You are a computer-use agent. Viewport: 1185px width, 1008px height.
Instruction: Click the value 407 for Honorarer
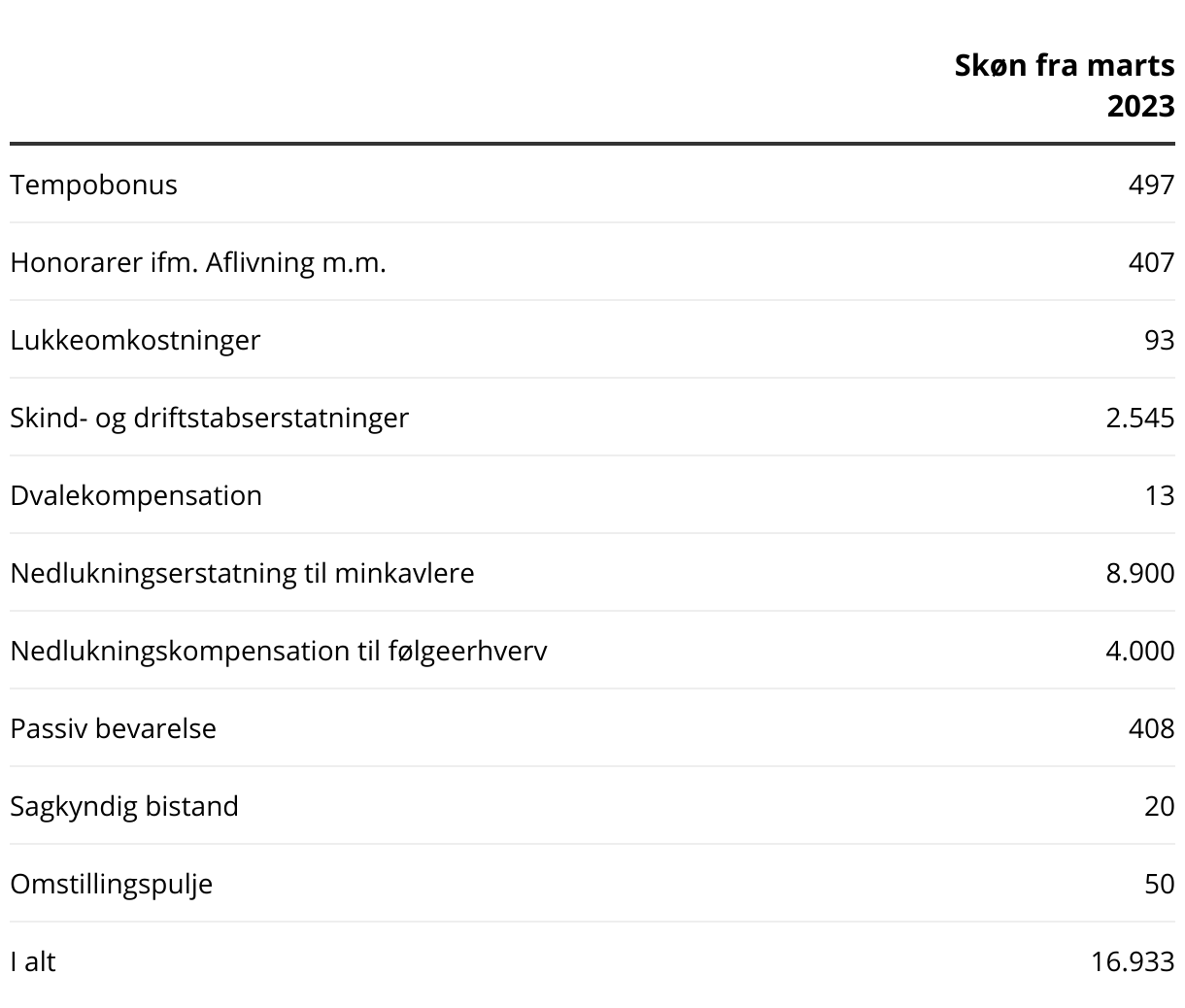point(1151,262)
